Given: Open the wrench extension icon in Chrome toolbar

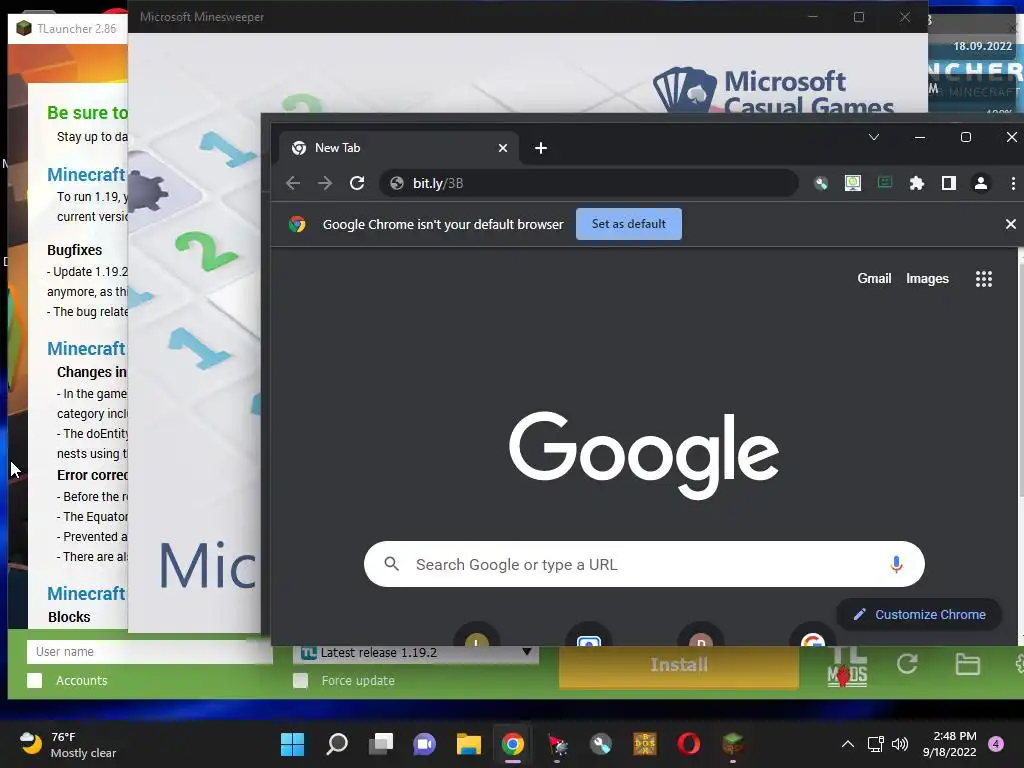Looking at the screenshot, I should click(821, 184).
